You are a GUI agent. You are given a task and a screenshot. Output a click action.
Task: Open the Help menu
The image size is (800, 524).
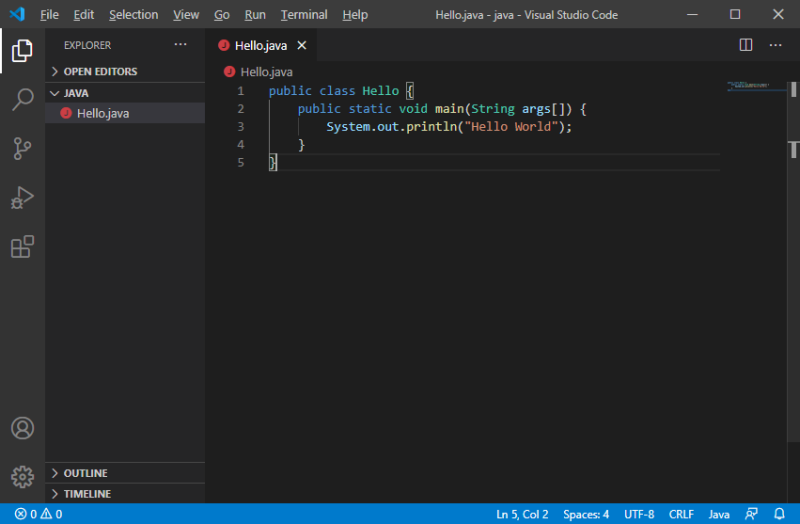point(355,15)
